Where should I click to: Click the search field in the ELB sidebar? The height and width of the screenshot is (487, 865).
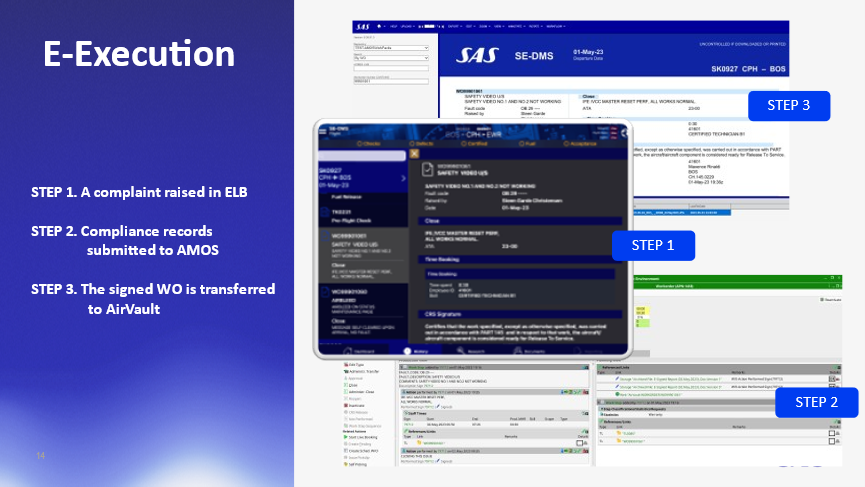point(362,156)
